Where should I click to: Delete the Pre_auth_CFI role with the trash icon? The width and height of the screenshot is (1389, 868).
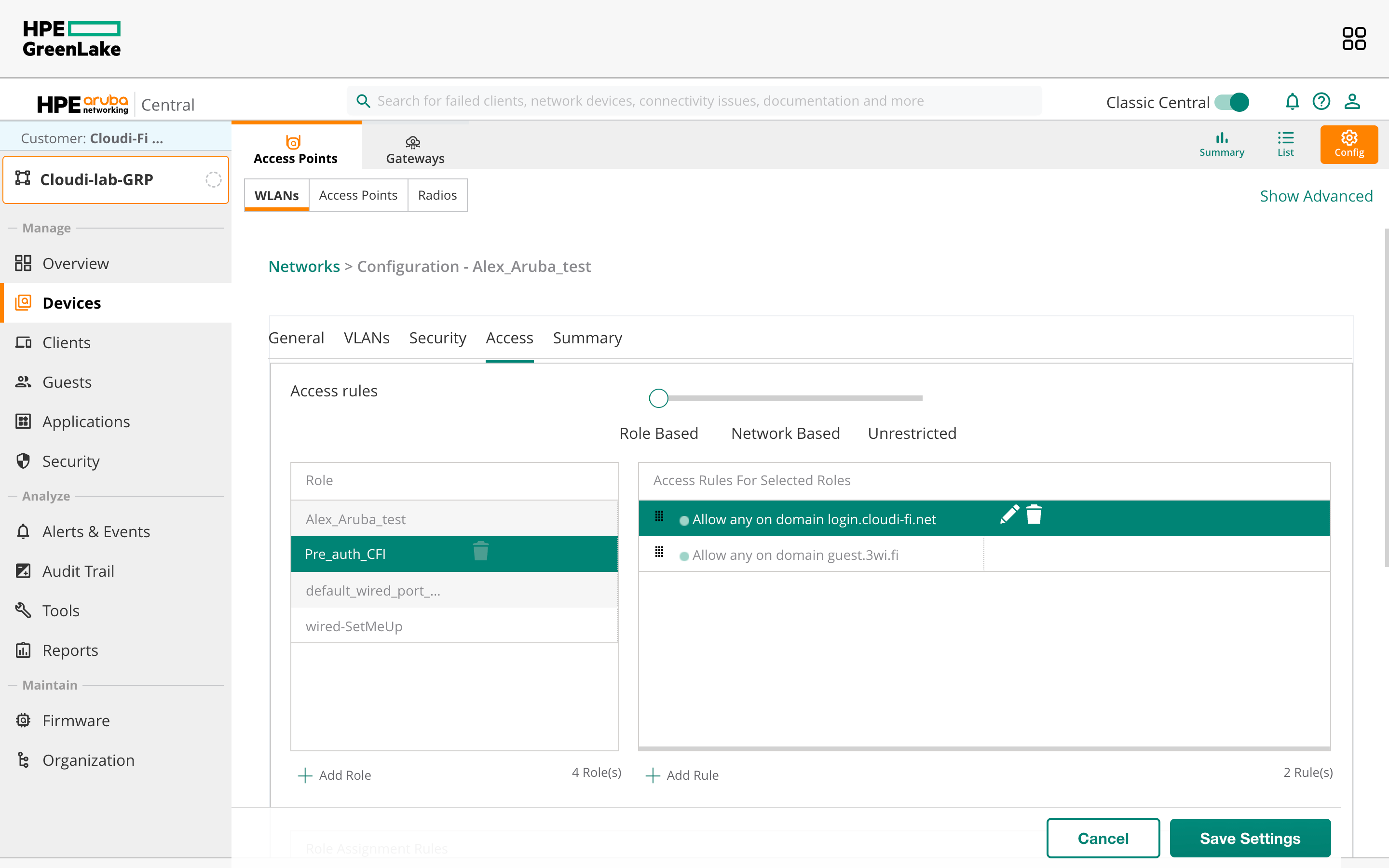[480, 552]
